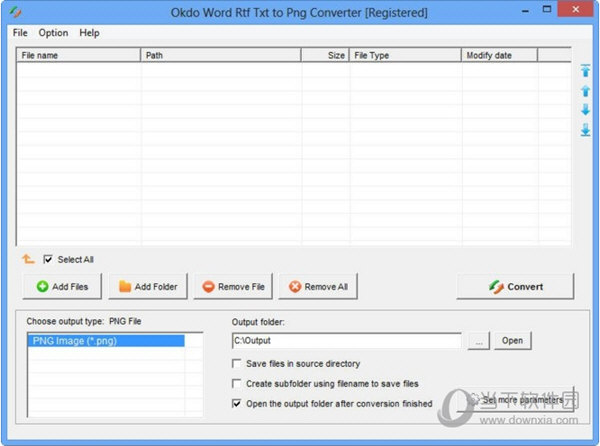The height and width of the screenshot is (446, 600).
Task: Open the output folder with the Open button
Action: 512,340
